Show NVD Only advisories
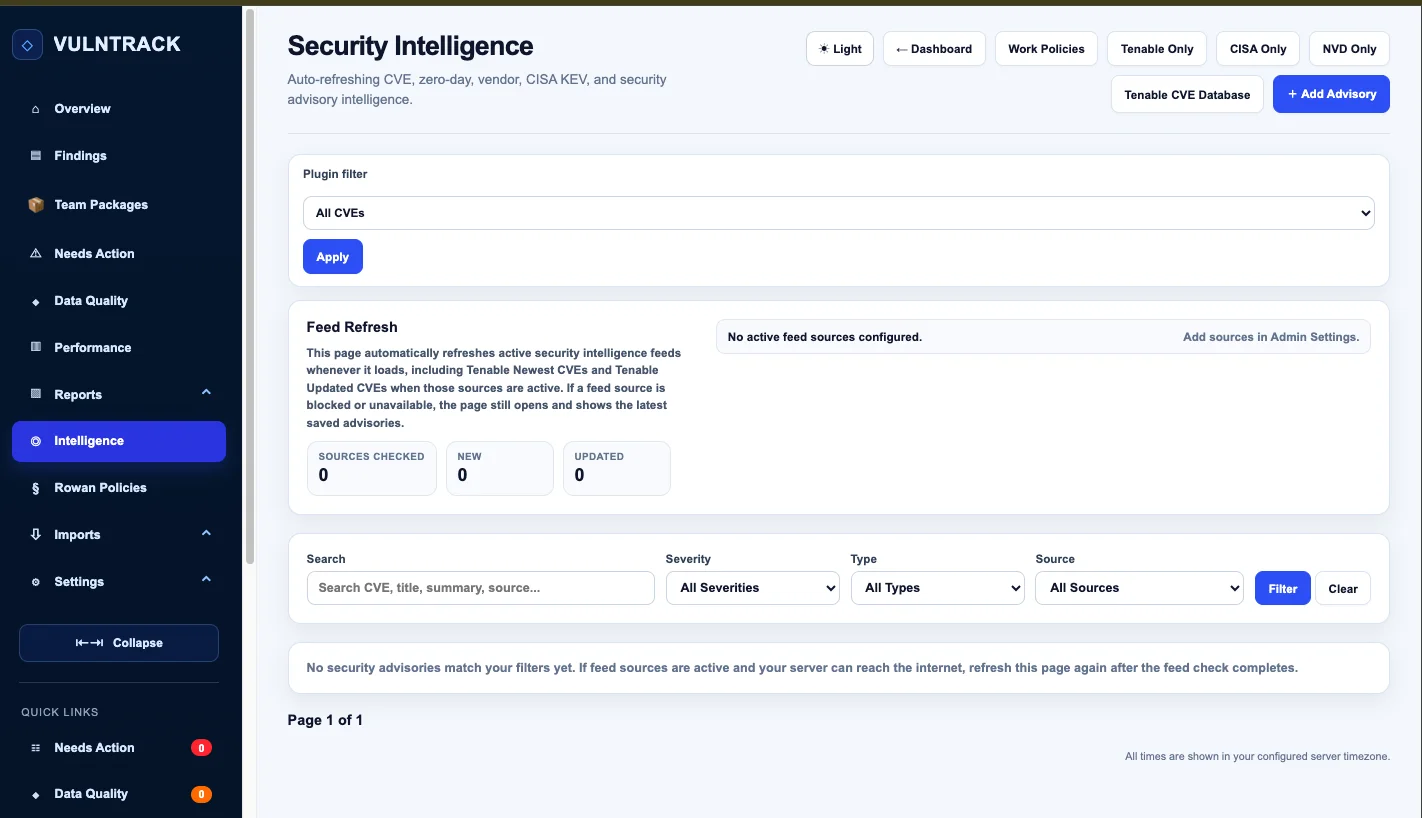1422x818 pixels. [x=1349, y=49]
